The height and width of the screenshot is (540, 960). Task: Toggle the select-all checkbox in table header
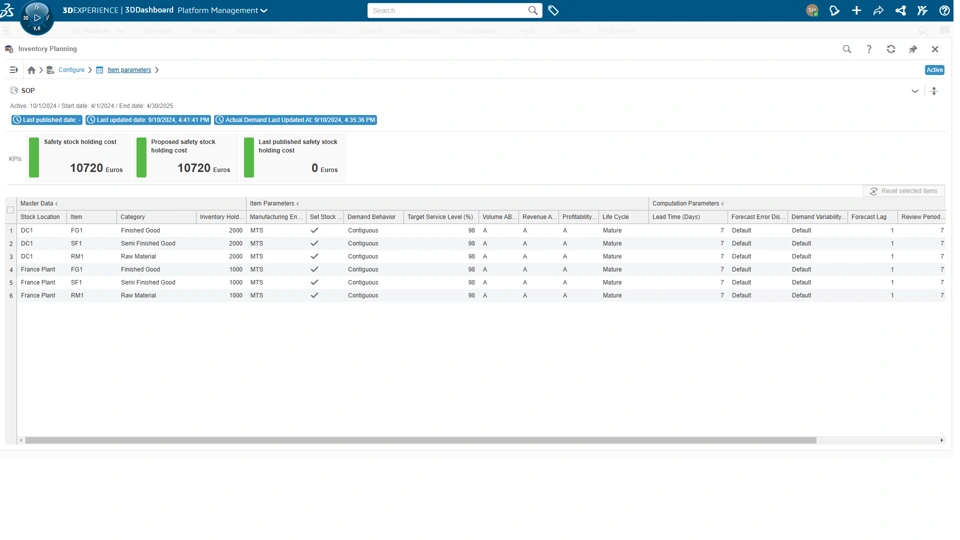(x=10, y=210)
